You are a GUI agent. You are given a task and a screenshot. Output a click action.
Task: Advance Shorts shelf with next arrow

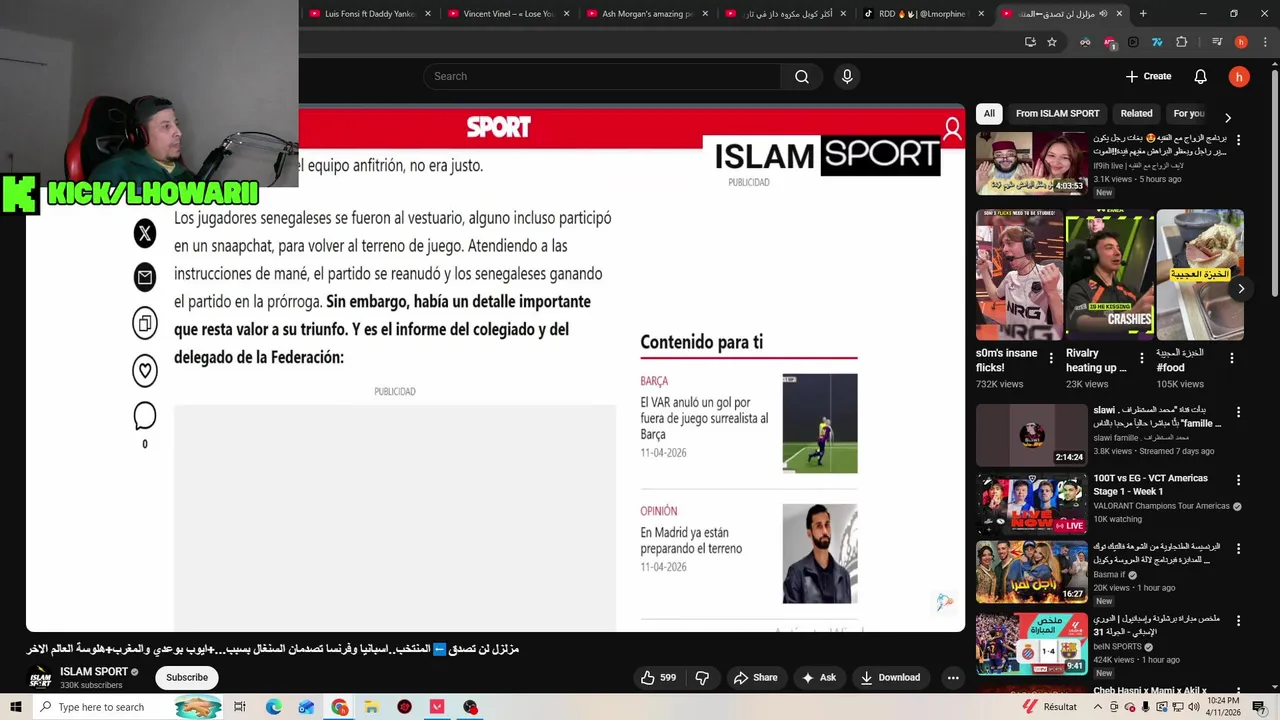coord(1241,289)
